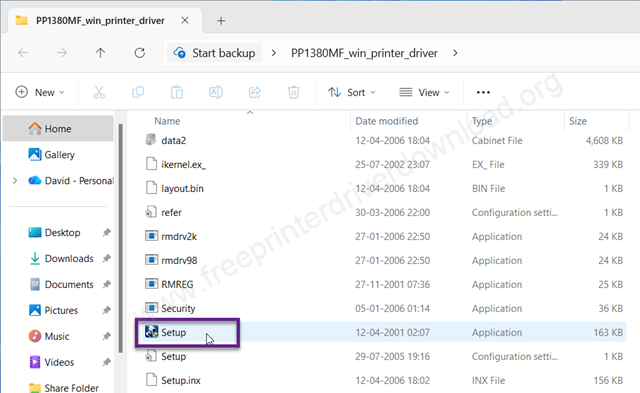
Task: Close the PP1380MF_win_printer_driver tab
Action: 185,20
